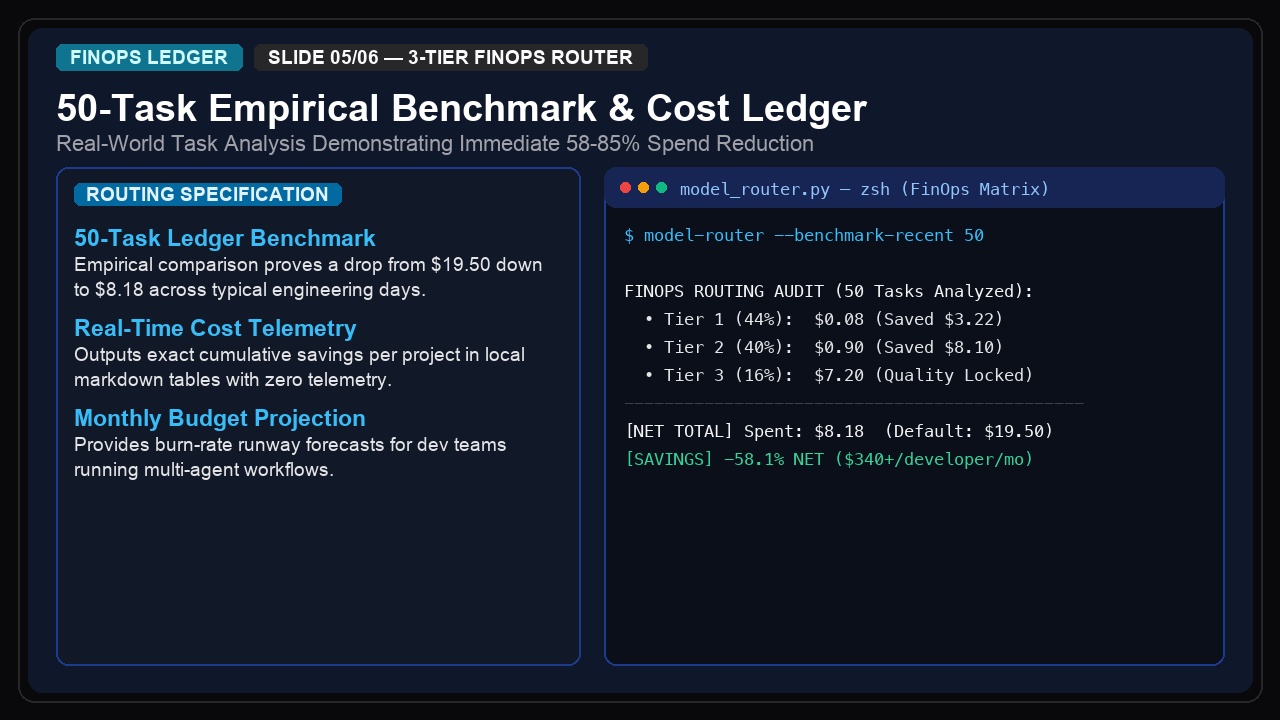Click the red terminal window dot
Screen dimensions: 1280x720
pos(626,188)
